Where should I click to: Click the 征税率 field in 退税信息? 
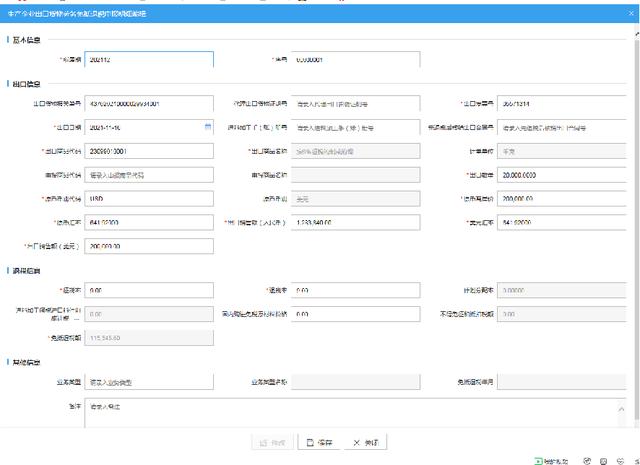(149, 290)
